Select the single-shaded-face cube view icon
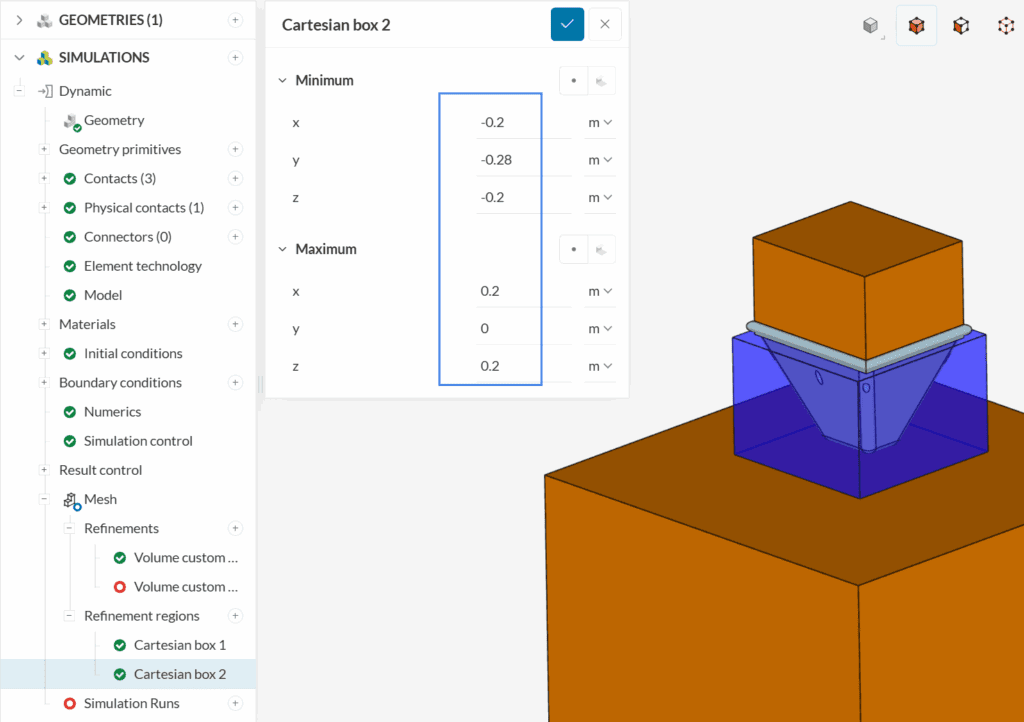Viewport: 1024px width, 722px height. 960,25
